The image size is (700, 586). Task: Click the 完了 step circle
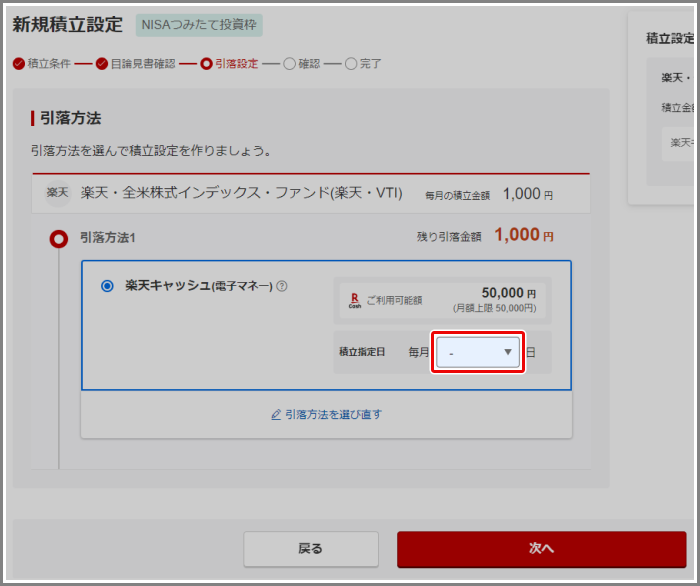point(351,64)
